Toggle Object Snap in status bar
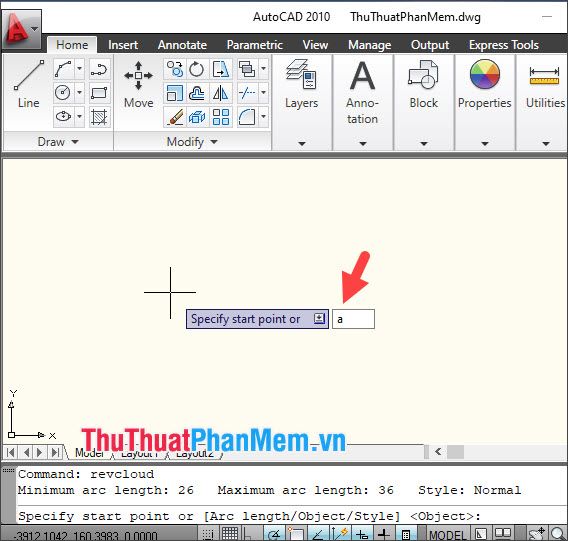Image resolution: width=568 pixels, height=541 pixels. pos(296,534)
